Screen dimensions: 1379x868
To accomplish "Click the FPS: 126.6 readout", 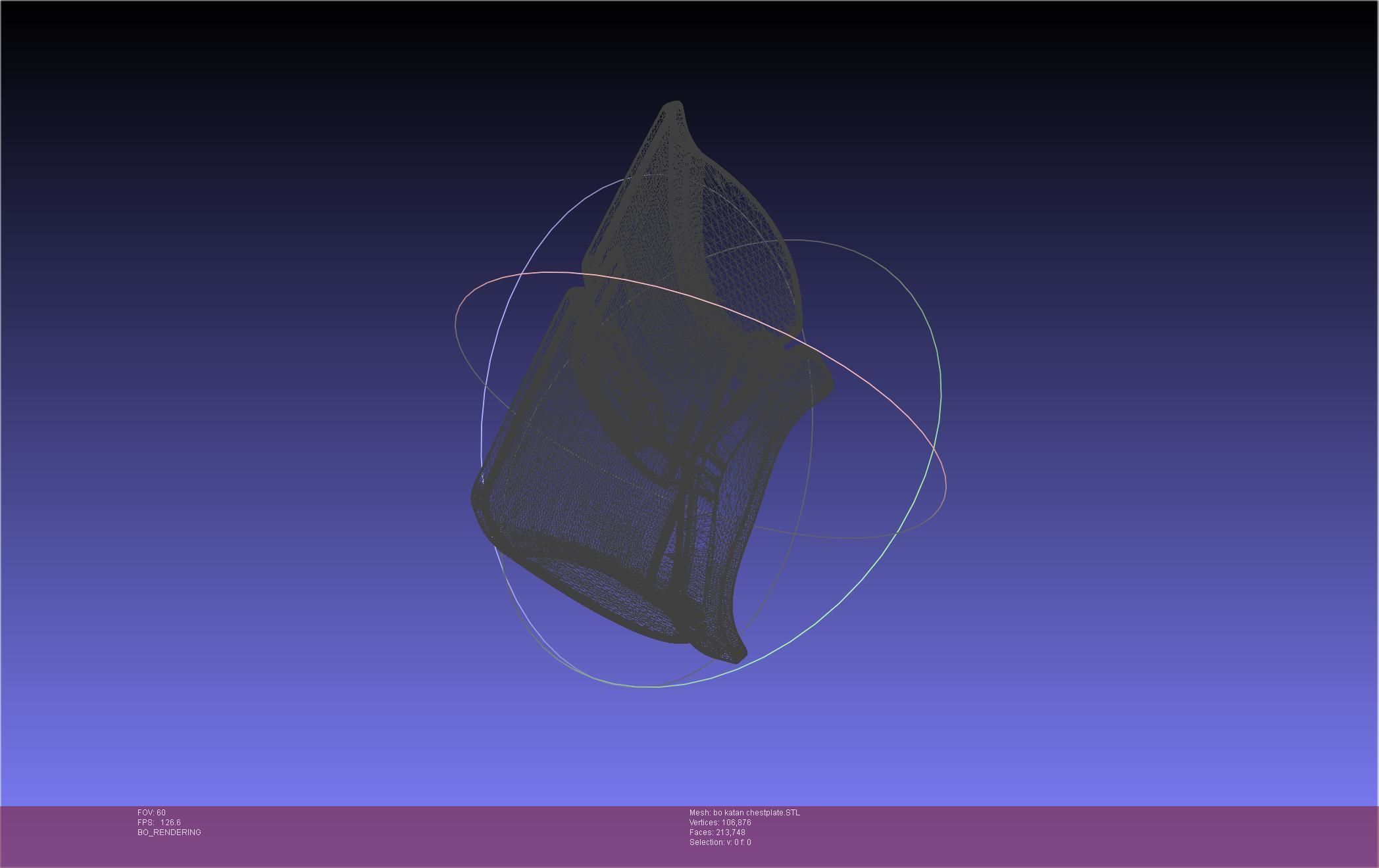I will click(159, 823).
